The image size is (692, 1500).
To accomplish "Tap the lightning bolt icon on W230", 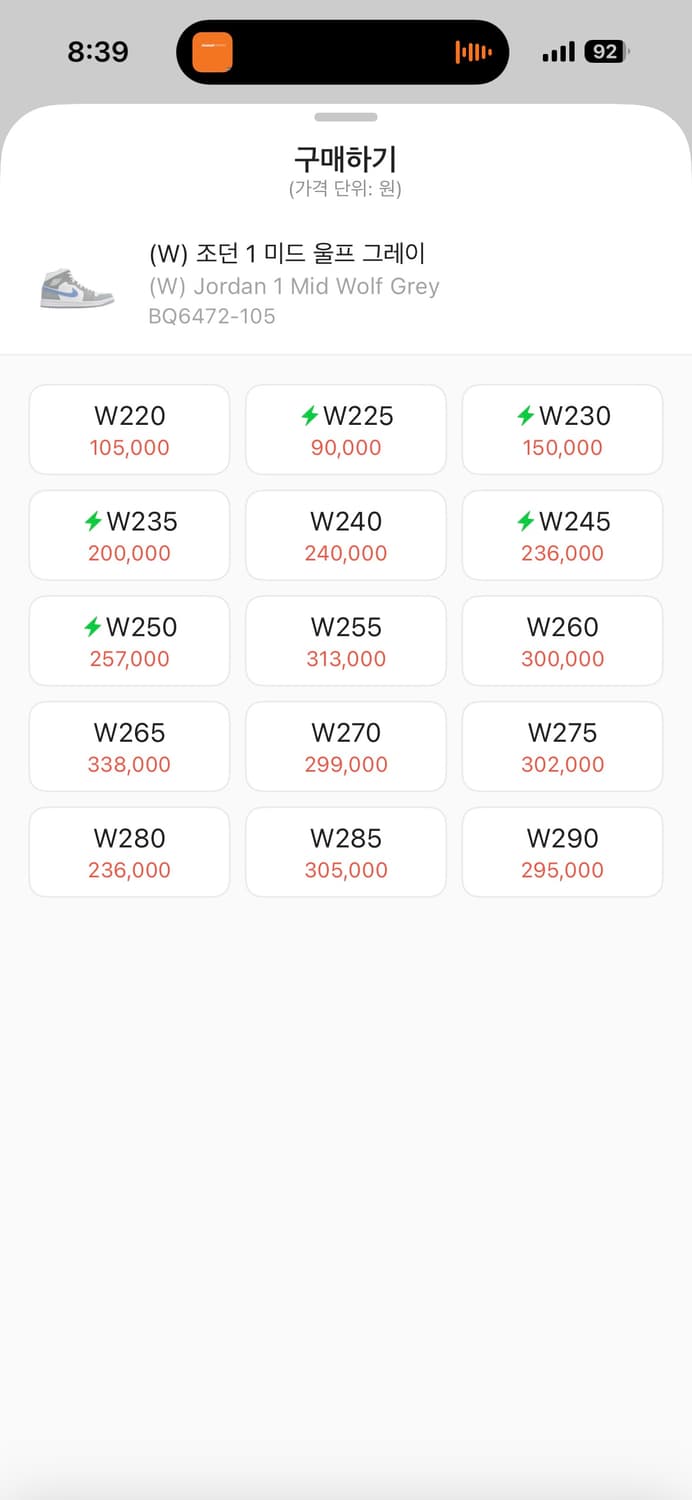I will pyautogui.click(x=526, y=416).
